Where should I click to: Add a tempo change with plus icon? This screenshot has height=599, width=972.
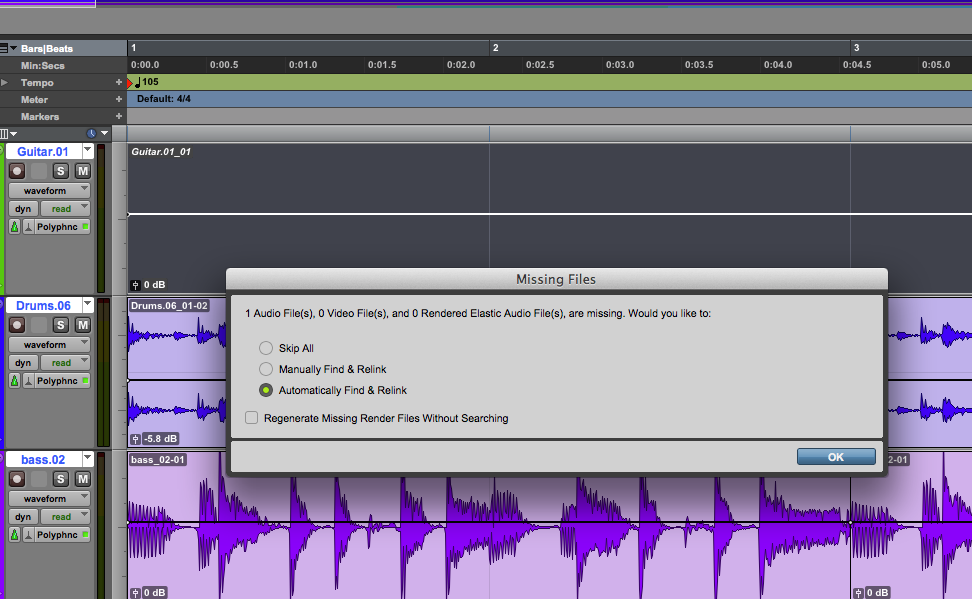click(119, 83)
